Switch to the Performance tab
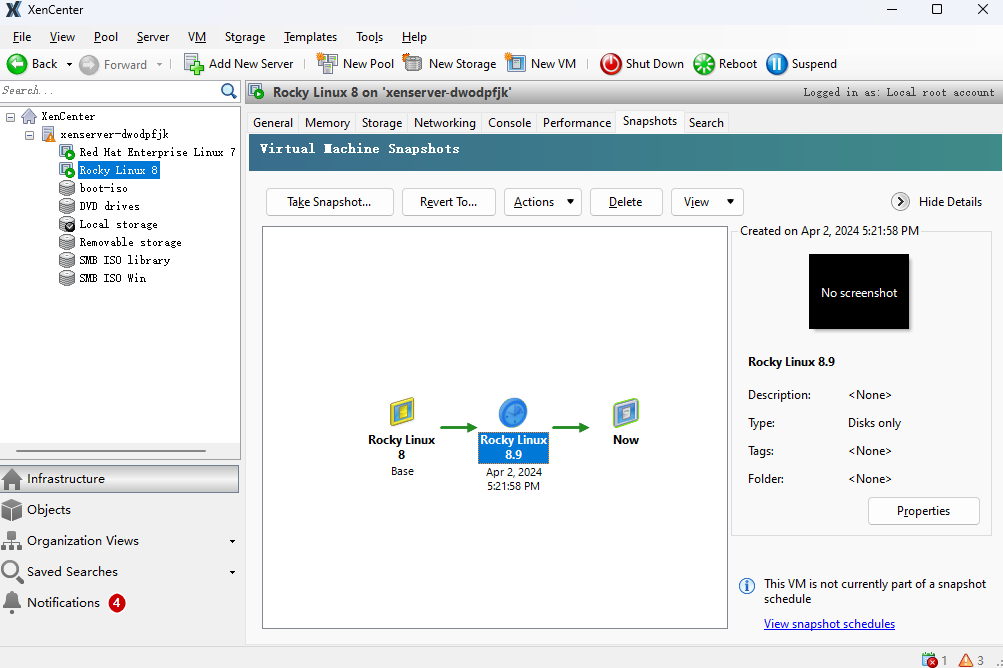This screenshot has height=668, width=1003. point(577,122)
